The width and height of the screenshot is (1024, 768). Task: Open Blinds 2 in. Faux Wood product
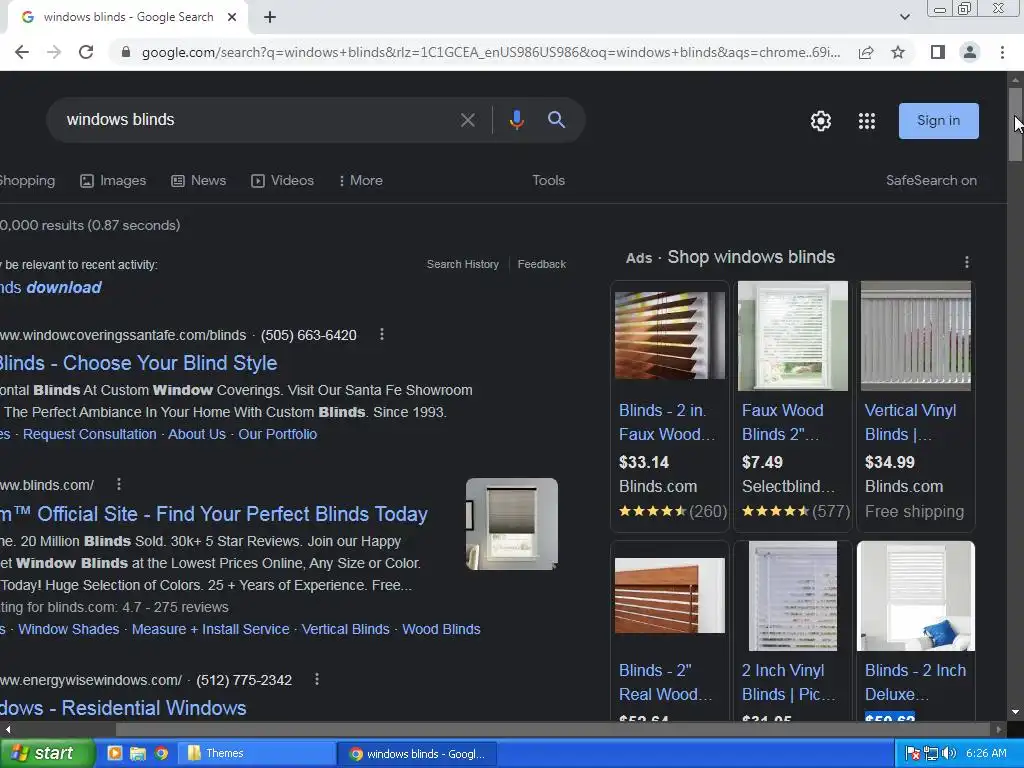(x=667, y=423)
